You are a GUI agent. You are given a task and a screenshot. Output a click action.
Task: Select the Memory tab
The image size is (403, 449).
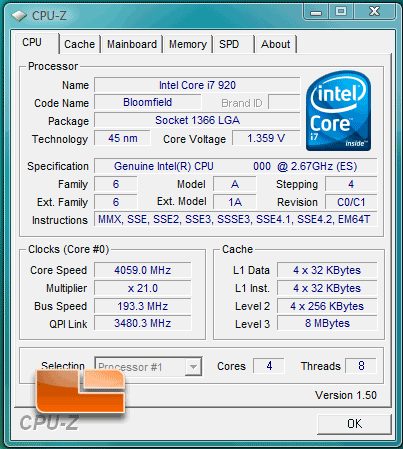[x=188, y=44]
